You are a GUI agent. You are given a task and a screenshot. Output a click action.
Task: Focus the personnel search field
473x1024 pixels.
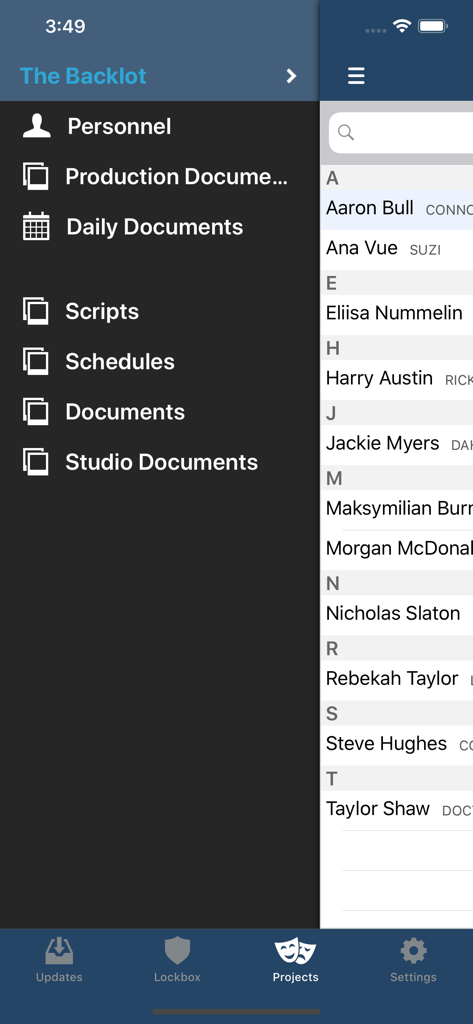400,133
